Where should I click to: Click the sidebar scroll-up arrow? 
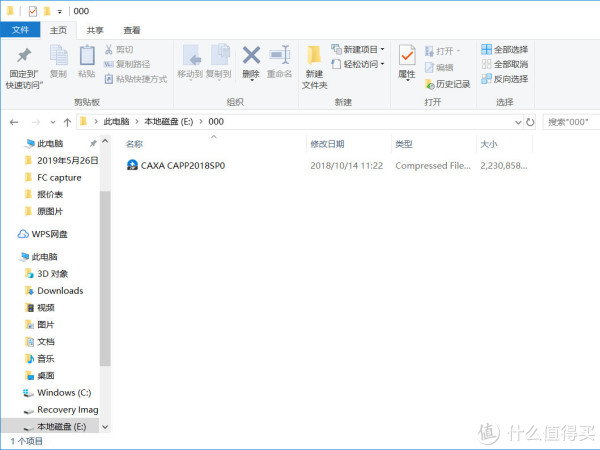pyautogui.click(x=105, y=141)
